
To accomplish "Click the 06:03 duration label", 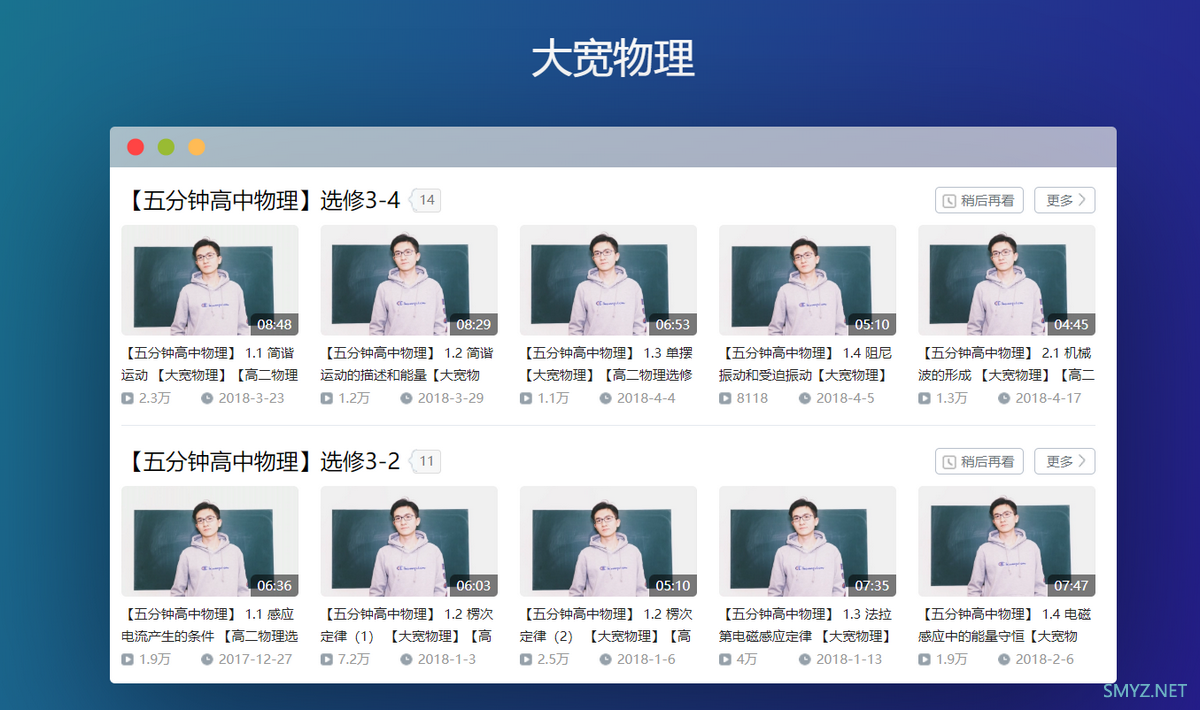I will (473, 585).
